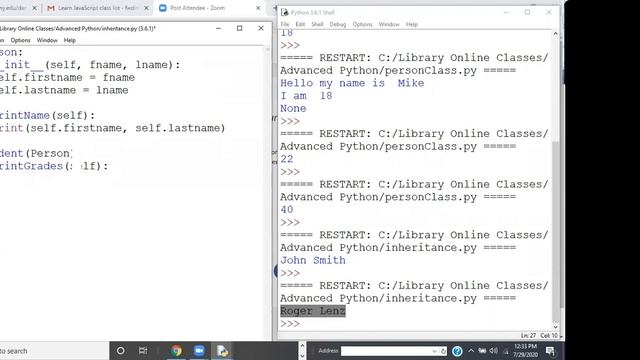Close the Post Attendee - Zoom tab
640x360 pixels.
click(x=258, y=8)
